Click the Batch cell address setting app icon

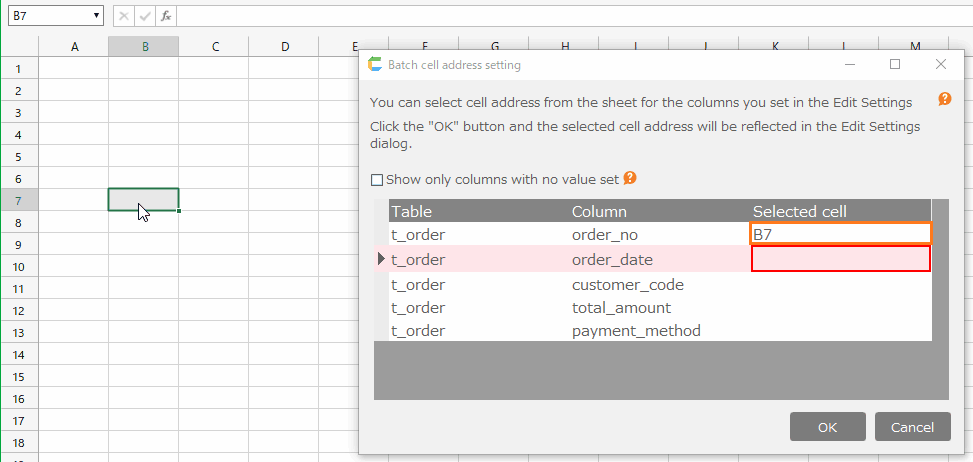[x=375, y=65]
